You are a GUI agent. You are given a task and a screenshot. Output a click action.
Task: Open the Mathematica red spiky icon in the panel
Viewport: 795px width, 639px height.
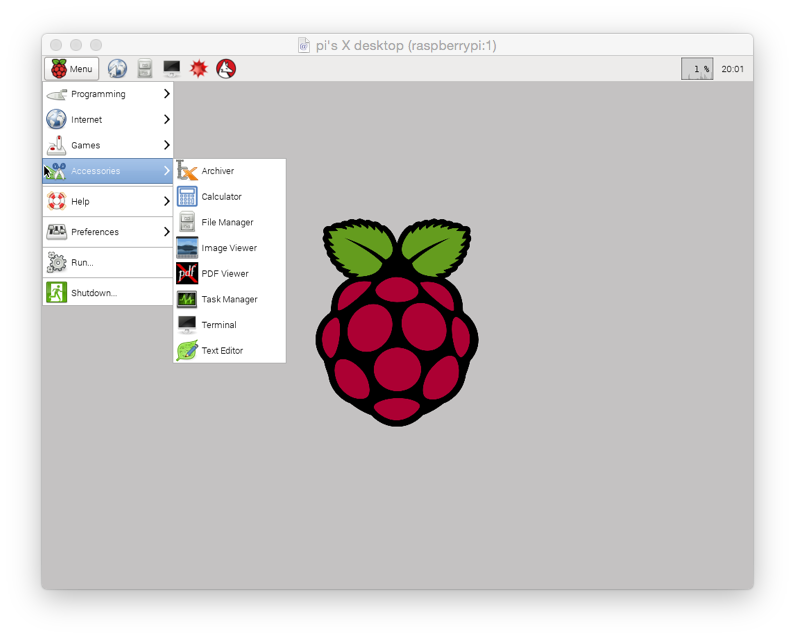pyautogui.click(x=199, y=68)
